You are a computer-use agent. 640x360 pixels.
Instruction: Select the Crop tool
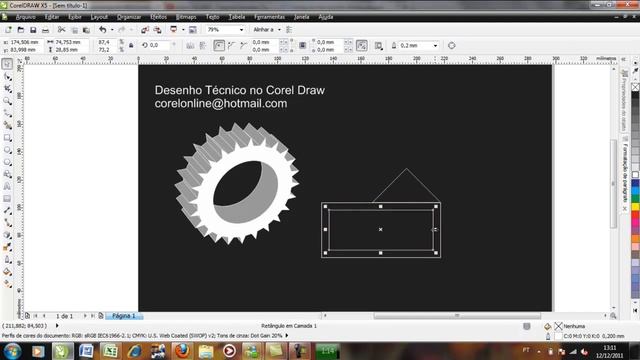[x=7, y=89]
